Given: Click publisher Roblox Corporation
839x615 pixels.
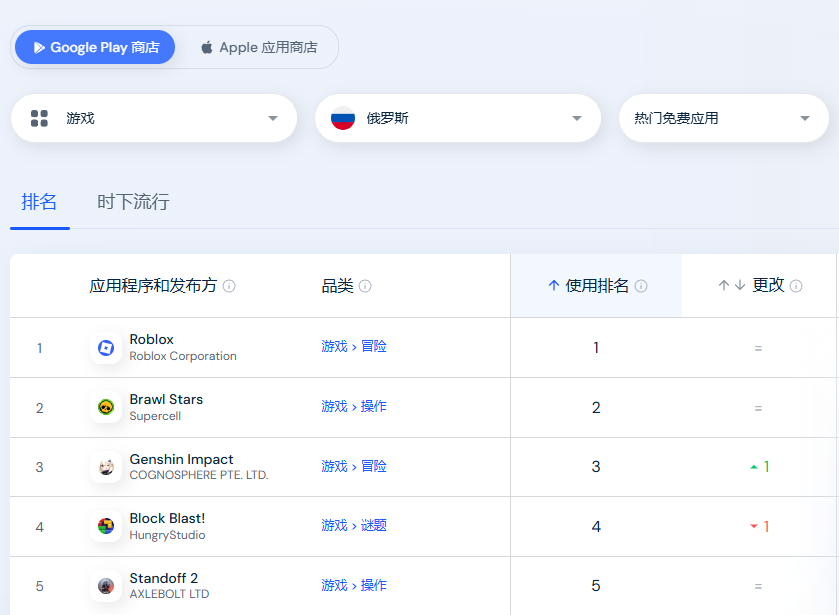Looking at the screenshot, I should click(183, 356).
